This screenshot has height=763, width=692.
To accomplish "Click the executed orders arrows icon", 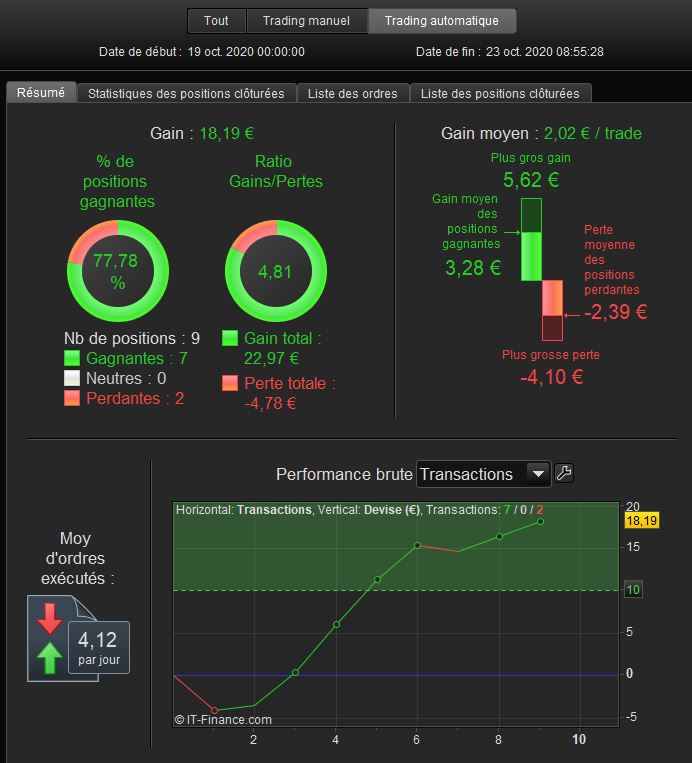I will pos(50,638).
